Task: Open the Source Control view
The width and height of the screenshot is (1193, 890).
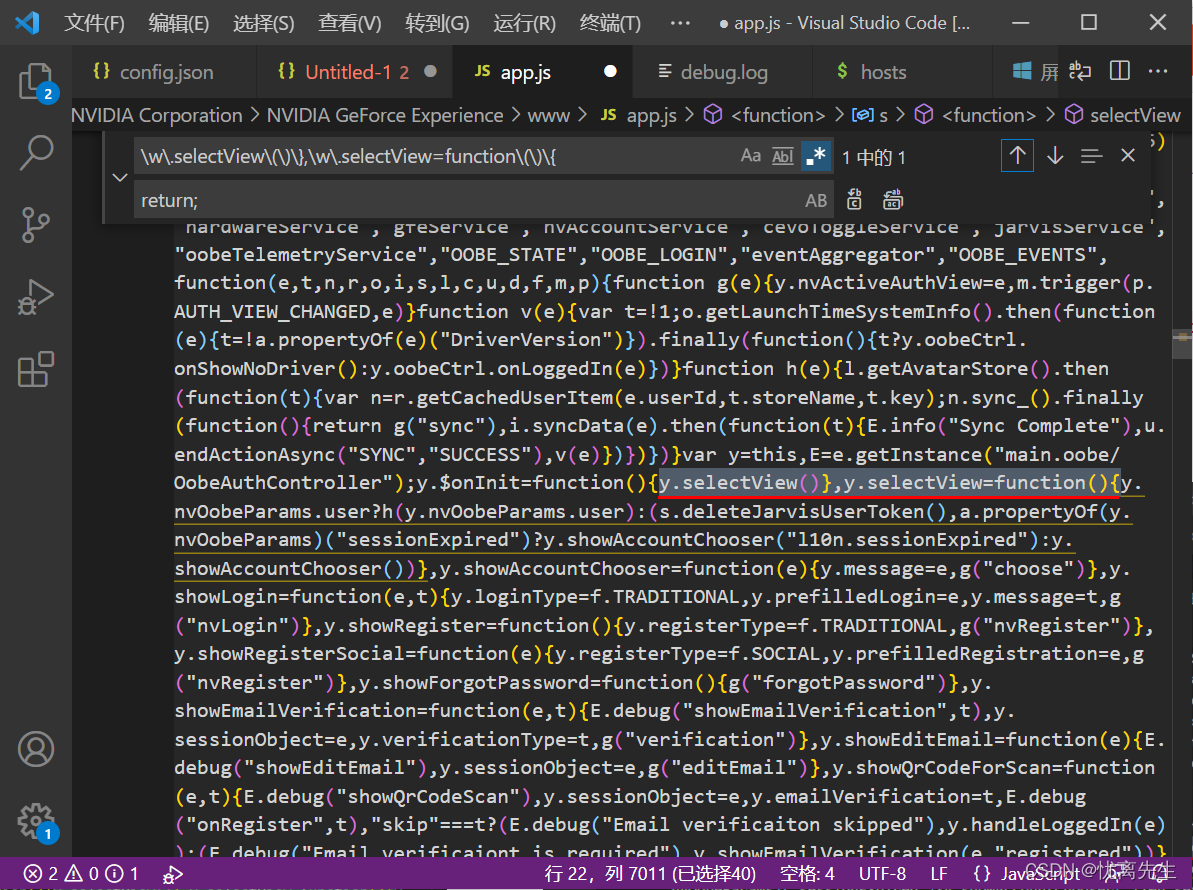Action: coord(36,225)
